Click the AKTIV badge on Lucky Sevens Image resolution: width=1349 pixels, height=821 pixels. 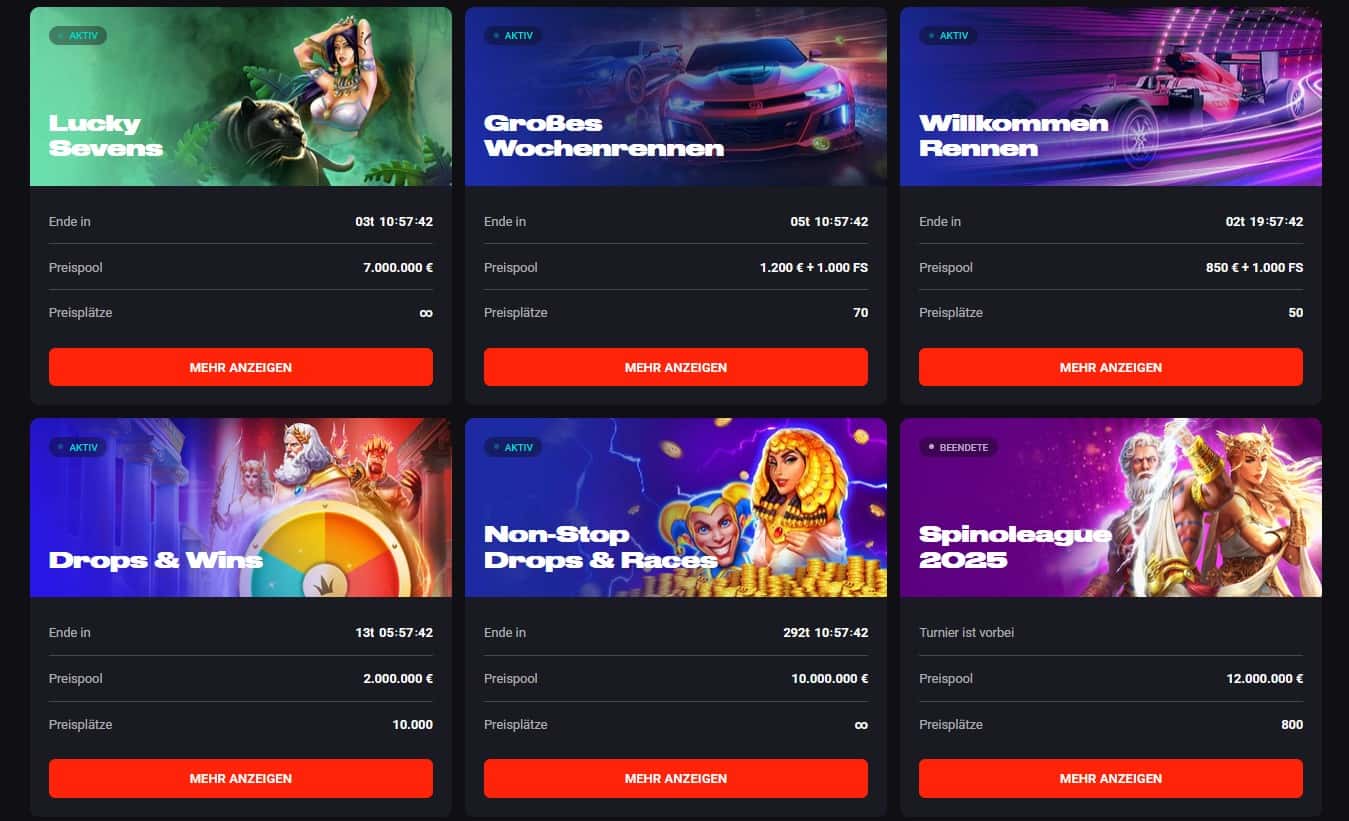pos(78,36)
